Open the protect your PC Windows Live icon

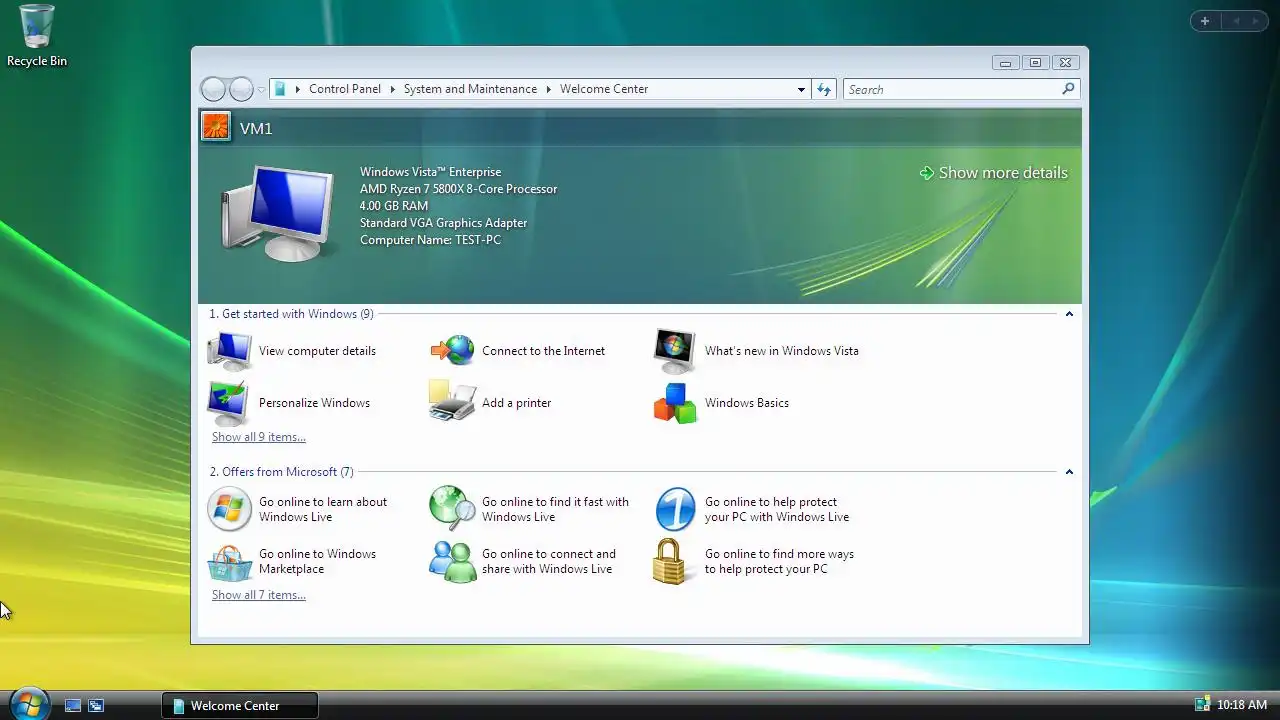point(675,509)
